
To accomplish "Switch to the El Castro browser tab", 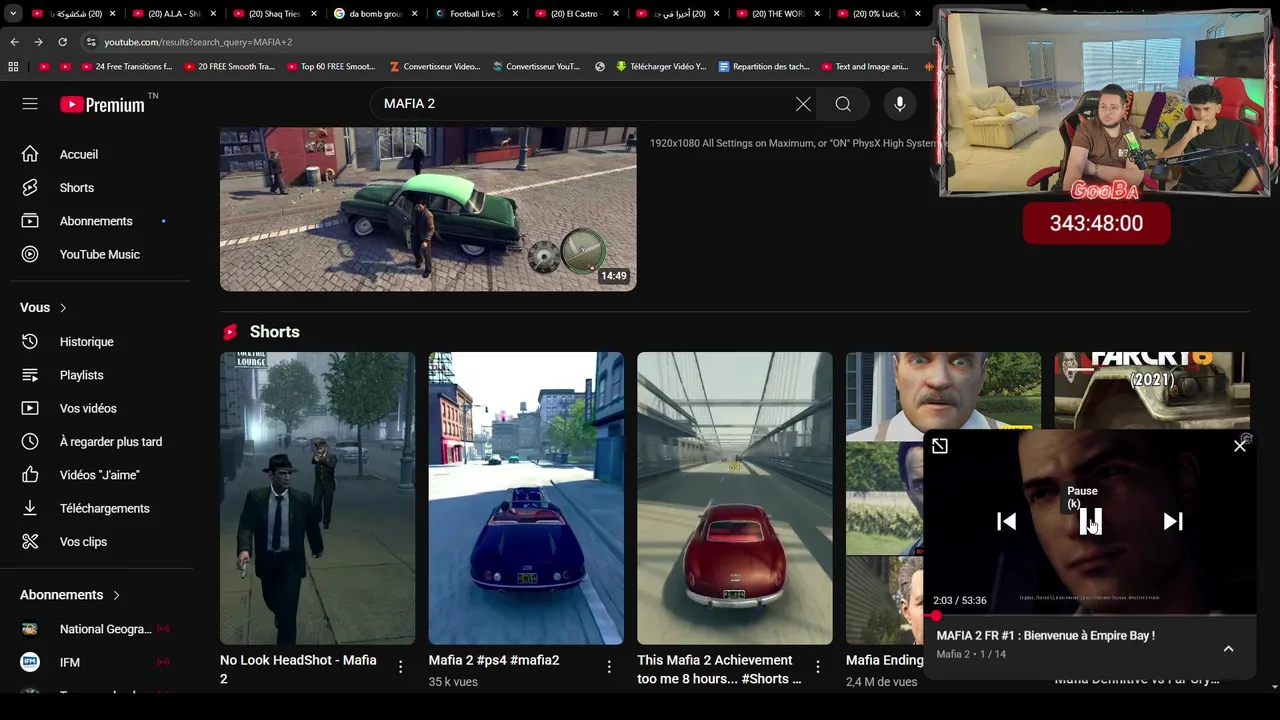I will click(x=575, y=14).
